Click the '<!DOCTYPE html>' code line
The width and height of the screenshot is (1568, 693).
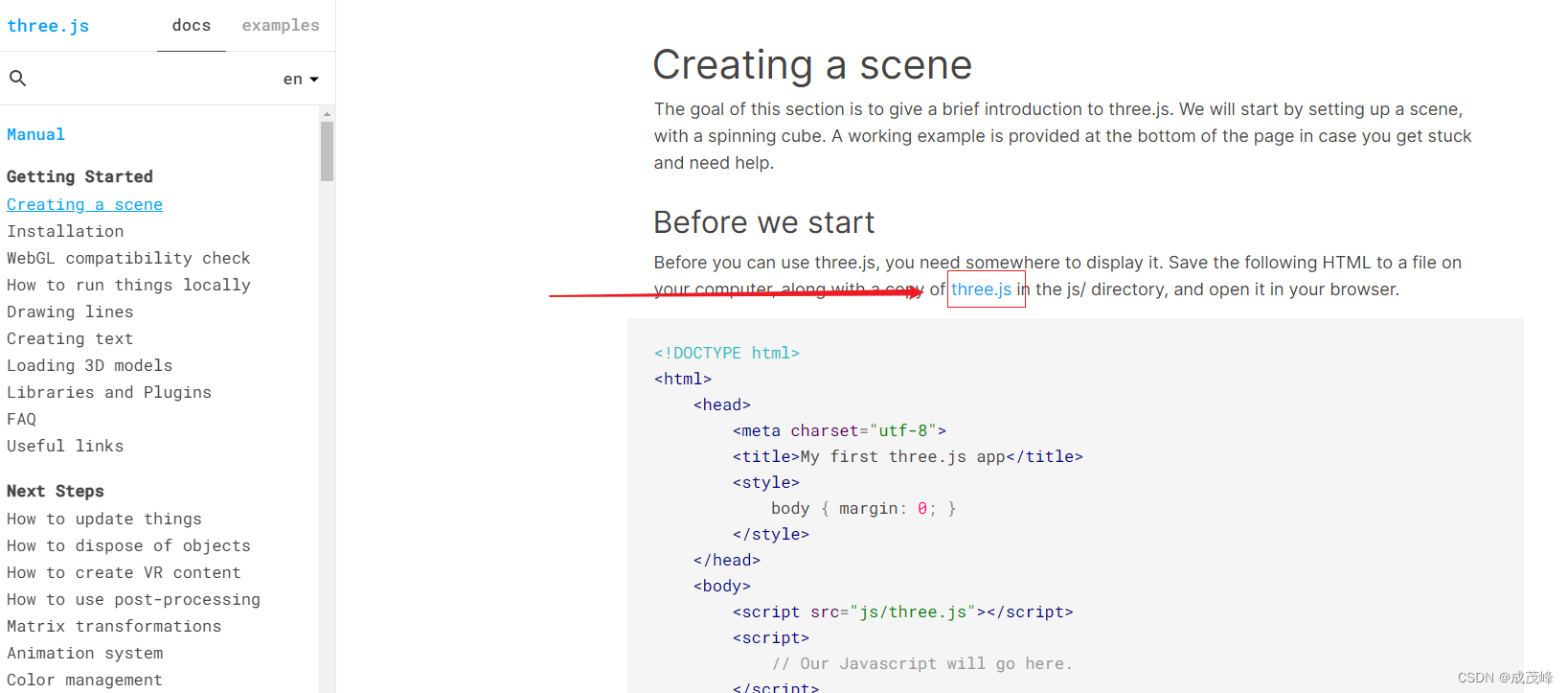click(727, 353)
